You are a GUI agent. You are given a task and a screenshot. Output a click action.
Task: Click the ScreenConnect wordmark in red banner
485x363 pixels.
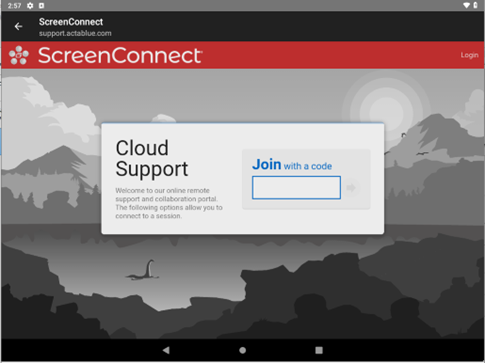pos(120,55)
